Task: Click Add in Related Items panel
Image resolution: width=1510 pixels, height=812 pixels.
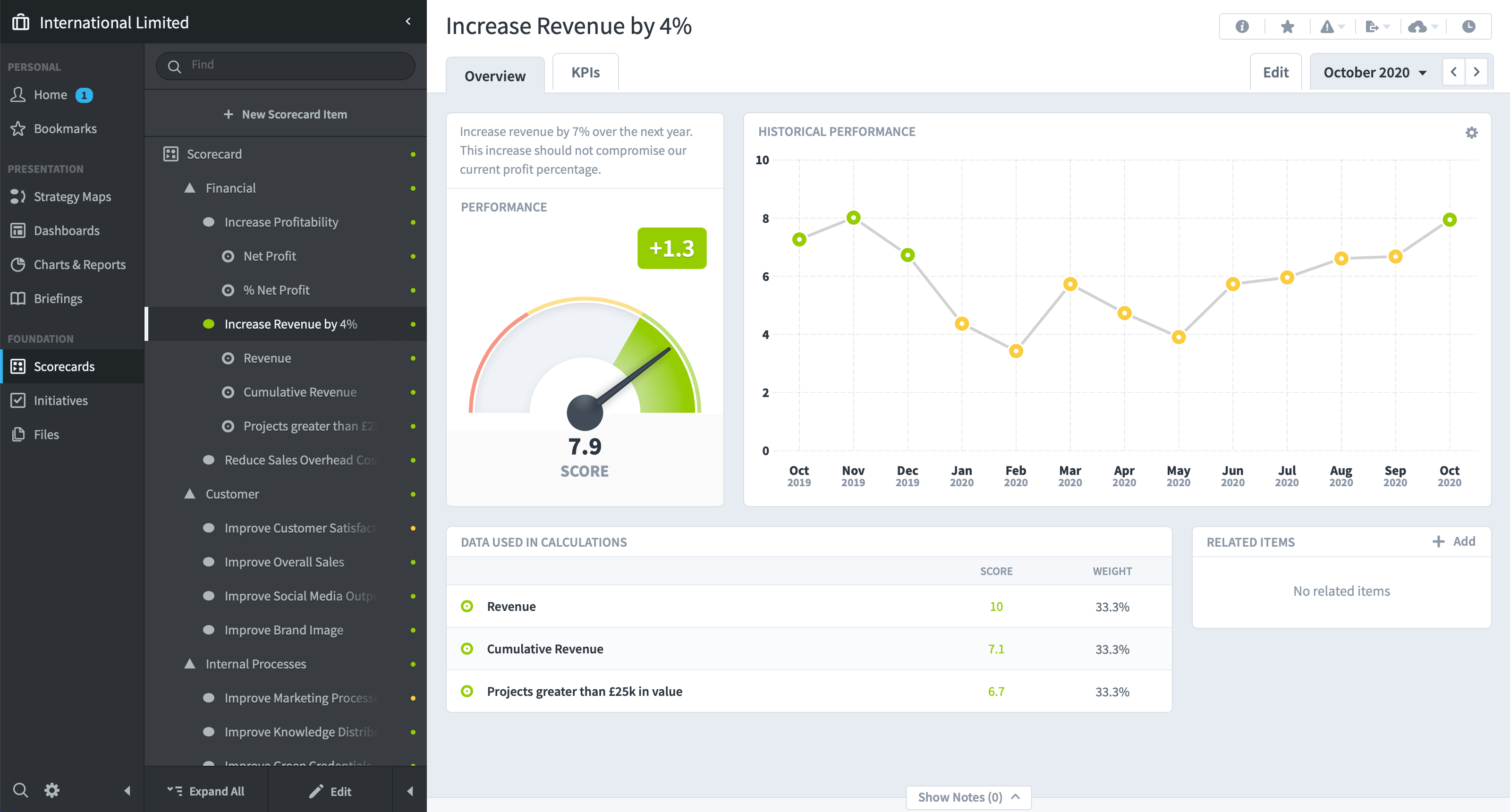Action: (x=1454, y=541)
